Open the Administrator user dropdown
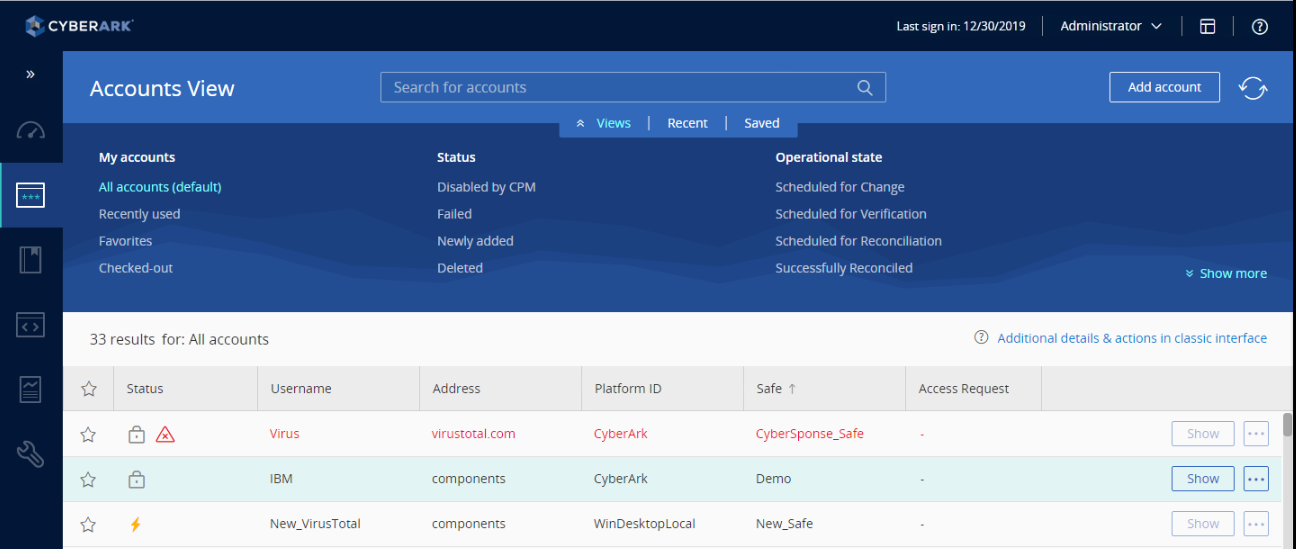Screen dimensions: 1296x549 point(1111,27)
